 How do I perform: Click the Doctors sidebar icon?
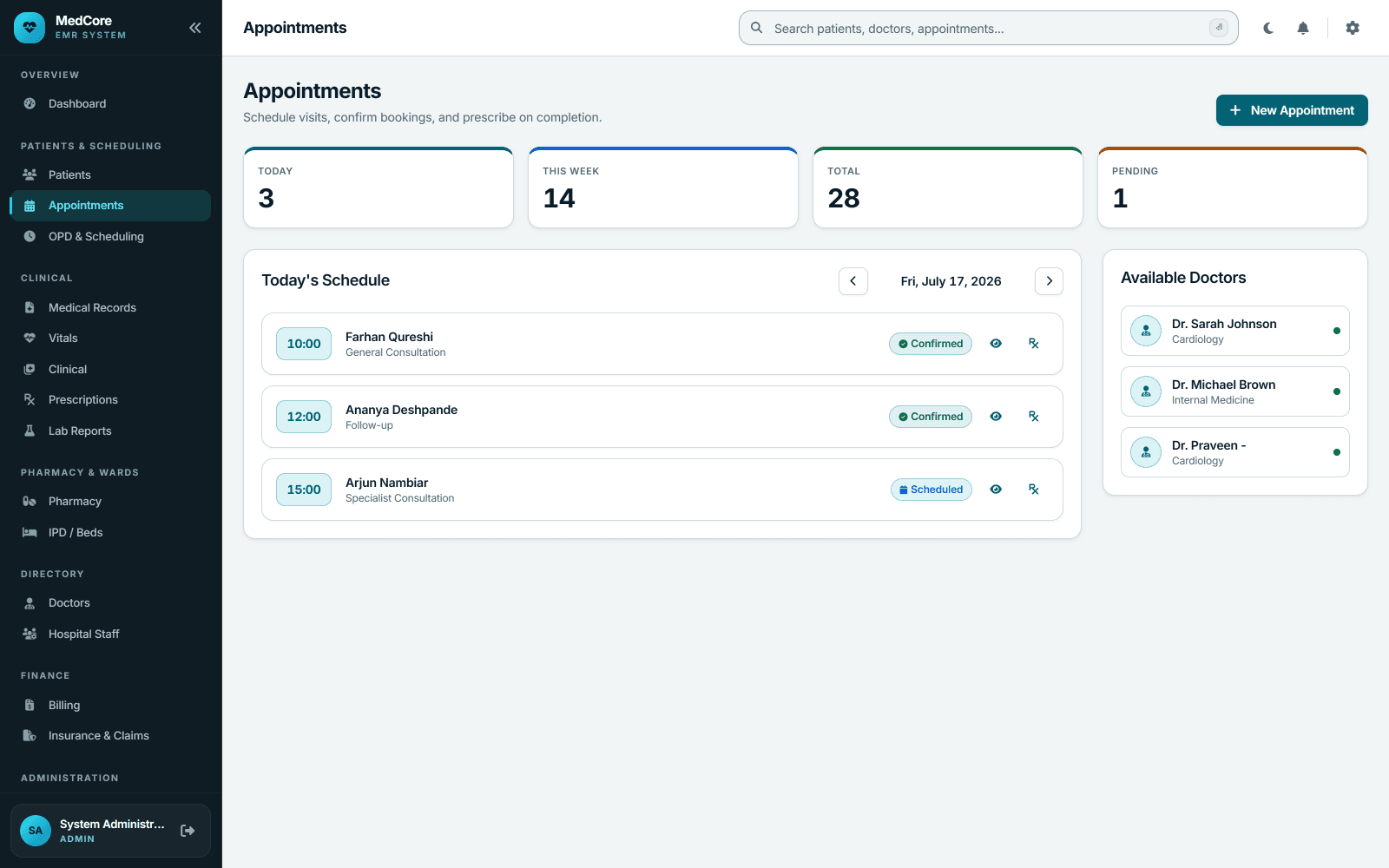30,602
